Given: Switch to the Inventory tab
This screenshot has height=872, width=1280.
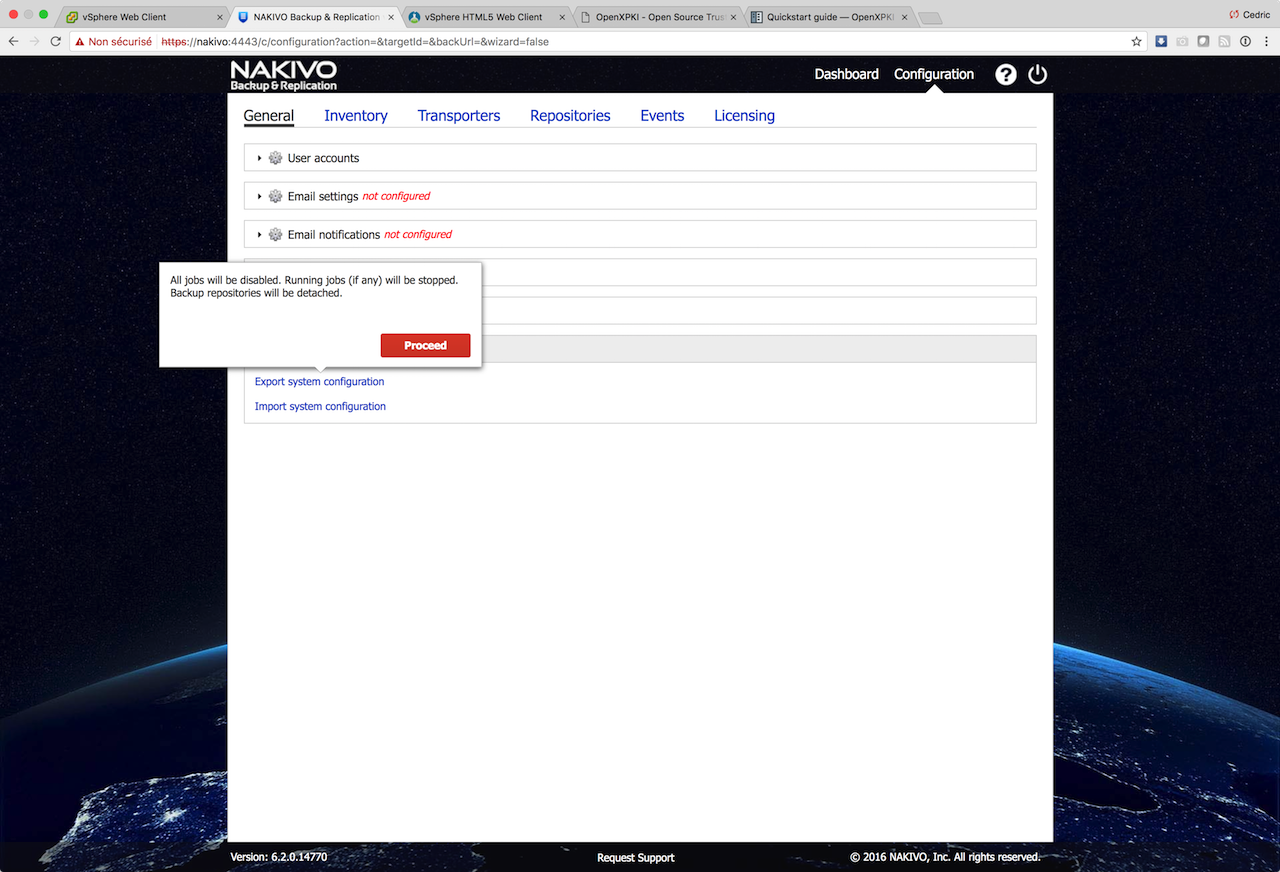Looking at the screenshot, I should tap(355, 116).
